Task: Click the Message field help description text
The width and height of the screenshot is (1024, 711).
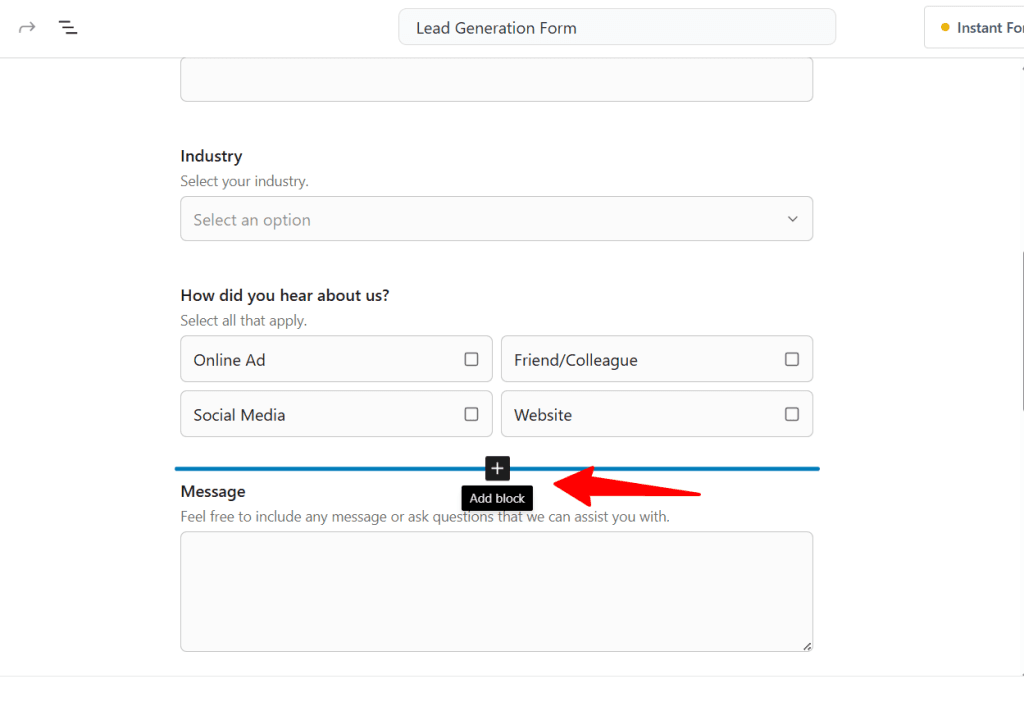Action: pyautogui.click(x=425, y=517)
